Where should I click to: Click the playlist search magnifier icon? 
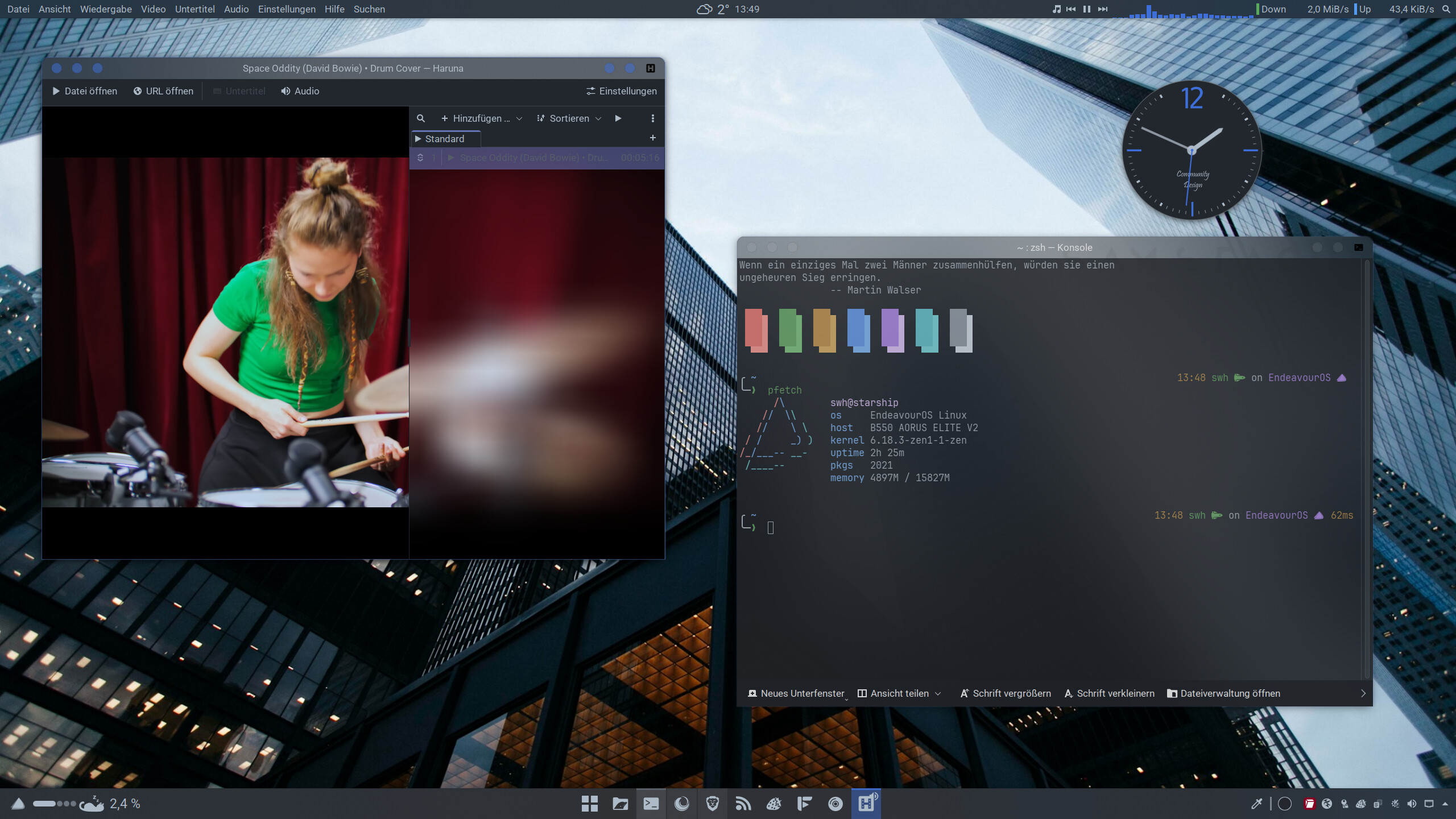point(420,118)
